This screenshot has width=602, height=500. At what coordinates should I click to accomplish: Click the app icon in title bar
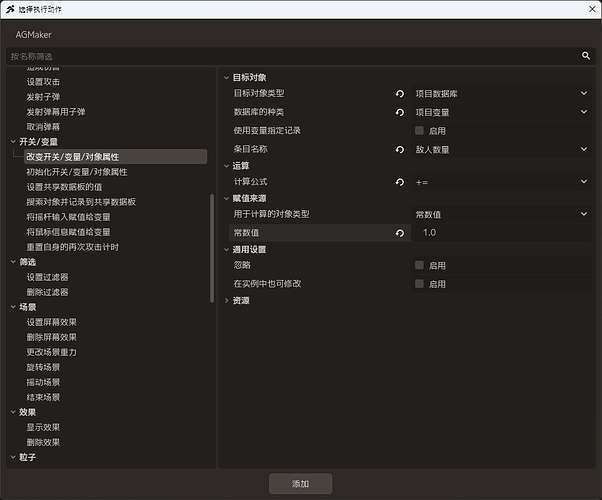10,9
